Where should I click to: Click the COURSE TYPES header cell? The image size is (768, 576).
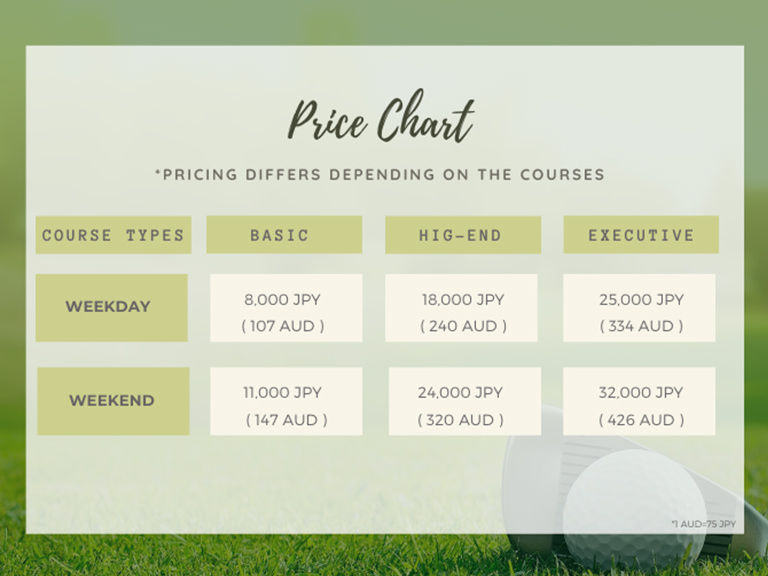[x=113, y=235]
